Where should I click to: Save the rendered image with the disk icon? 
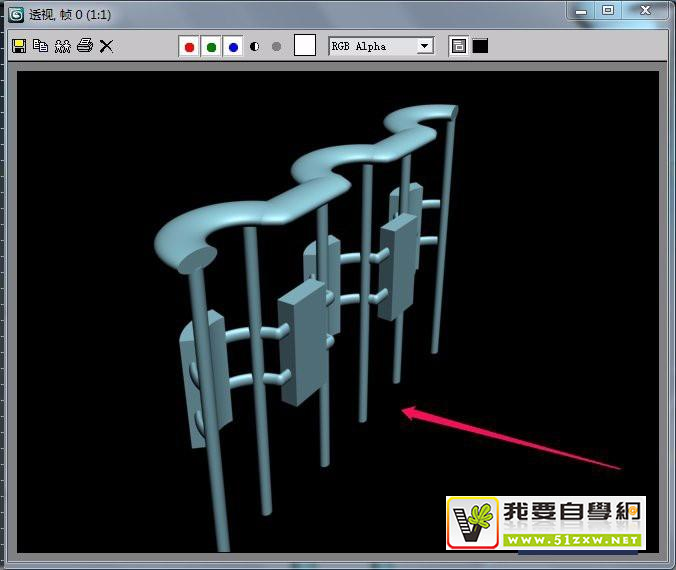[19, 46]
